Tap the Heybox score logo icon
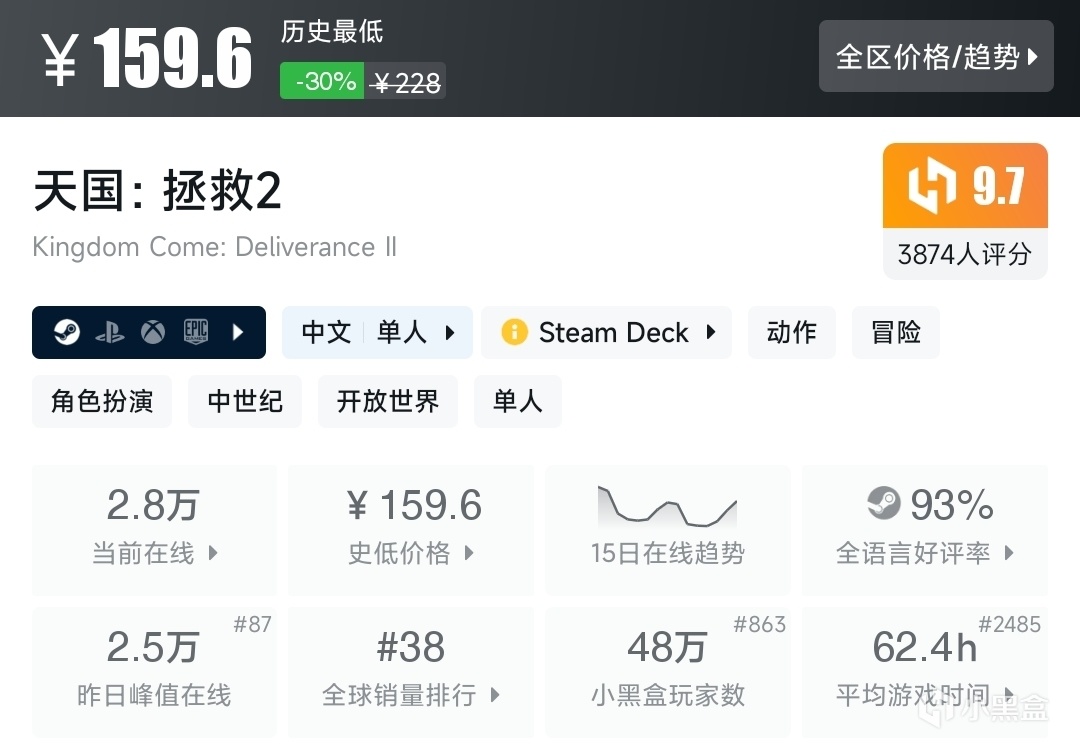The width and height of the screenshot is (1080, 747). (932, 186)
